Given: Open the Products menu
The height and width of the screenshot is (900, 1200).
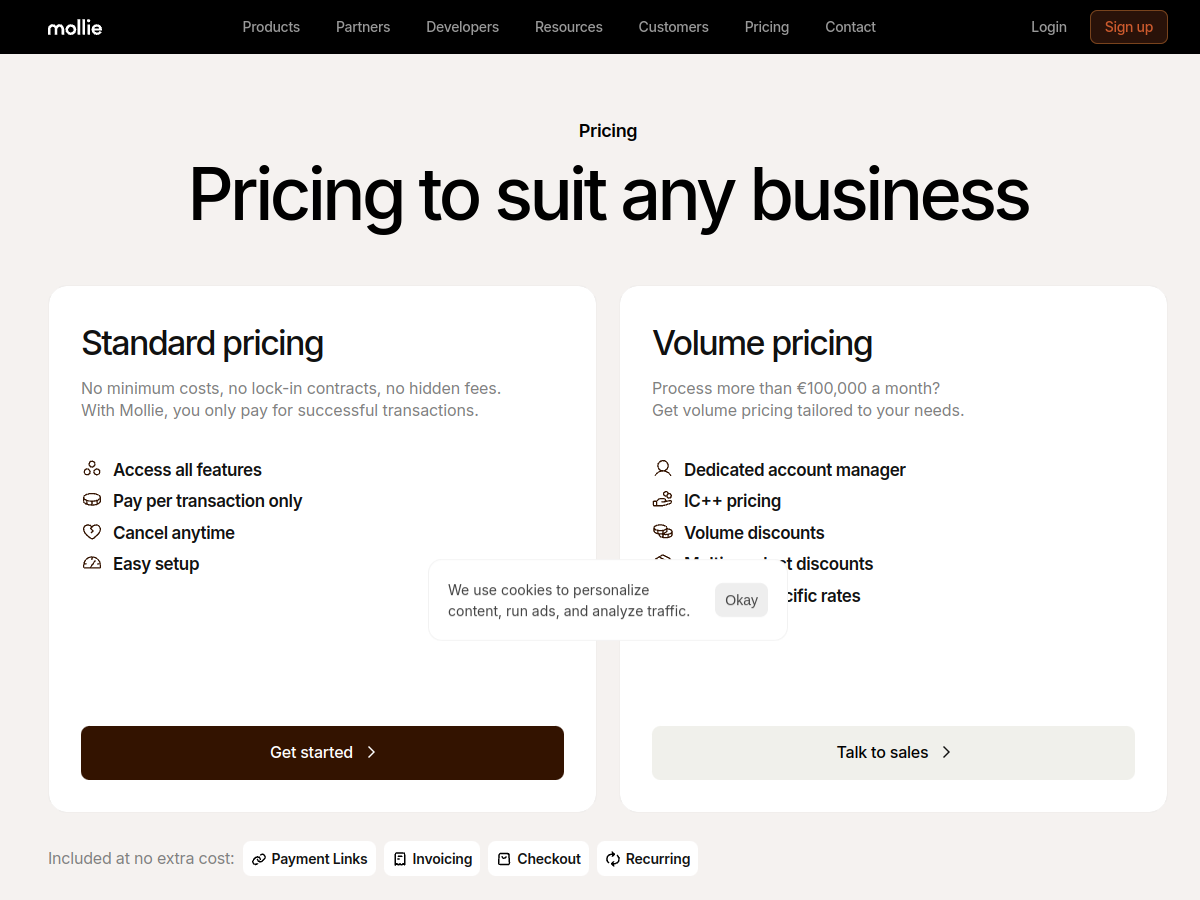Looking at the screenshot, I should (271, 27).
